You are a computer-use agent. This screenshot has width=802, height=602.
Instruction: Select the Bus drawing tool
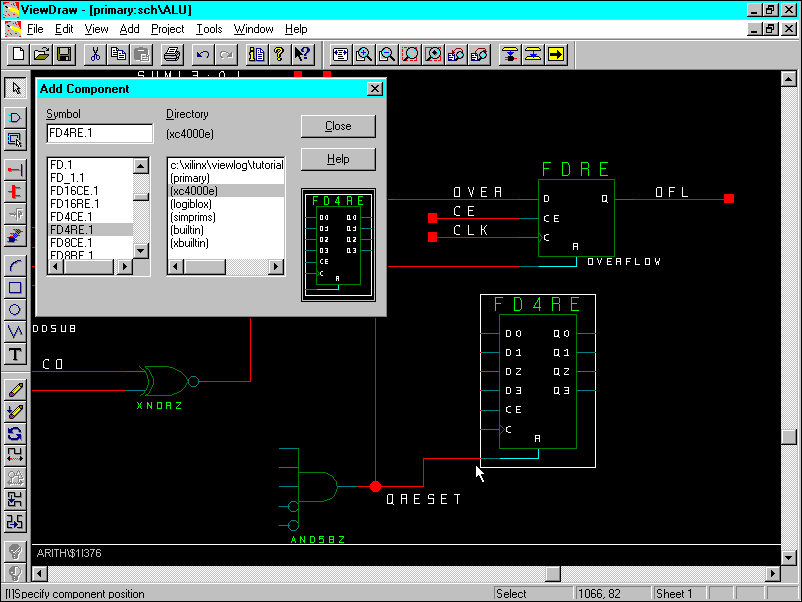coord(15,192)
